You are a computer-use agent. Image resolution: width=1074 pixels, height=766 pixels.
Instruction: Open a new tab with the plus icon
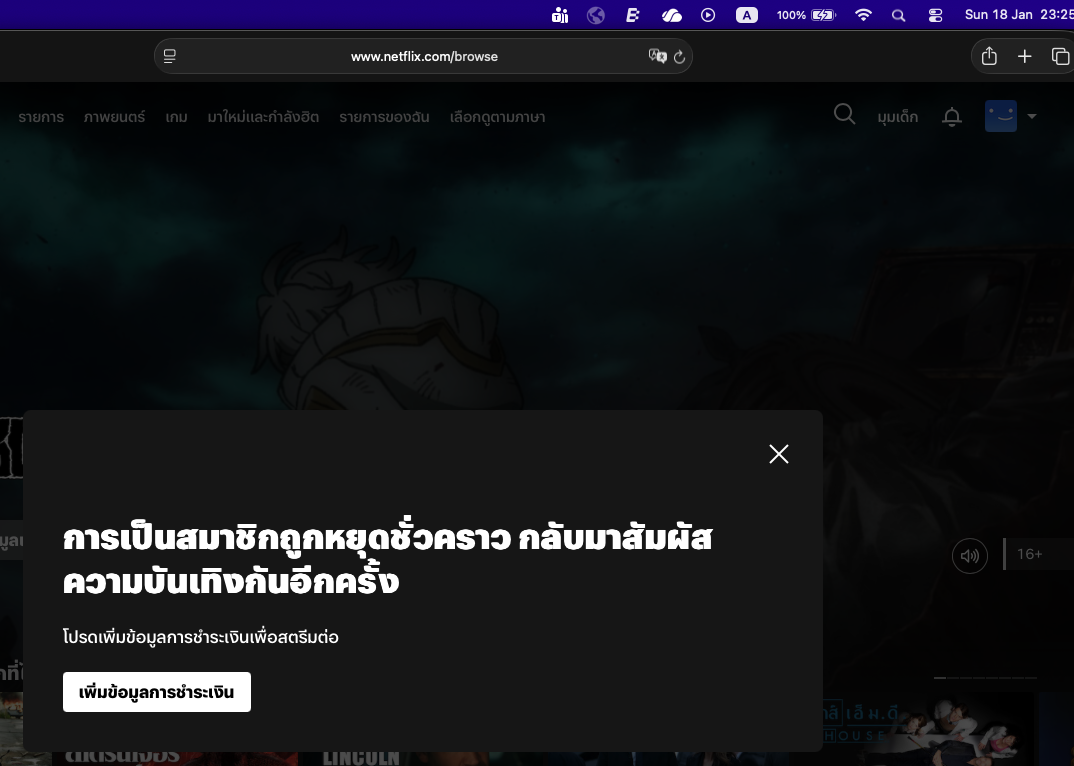click(1025, 56)
